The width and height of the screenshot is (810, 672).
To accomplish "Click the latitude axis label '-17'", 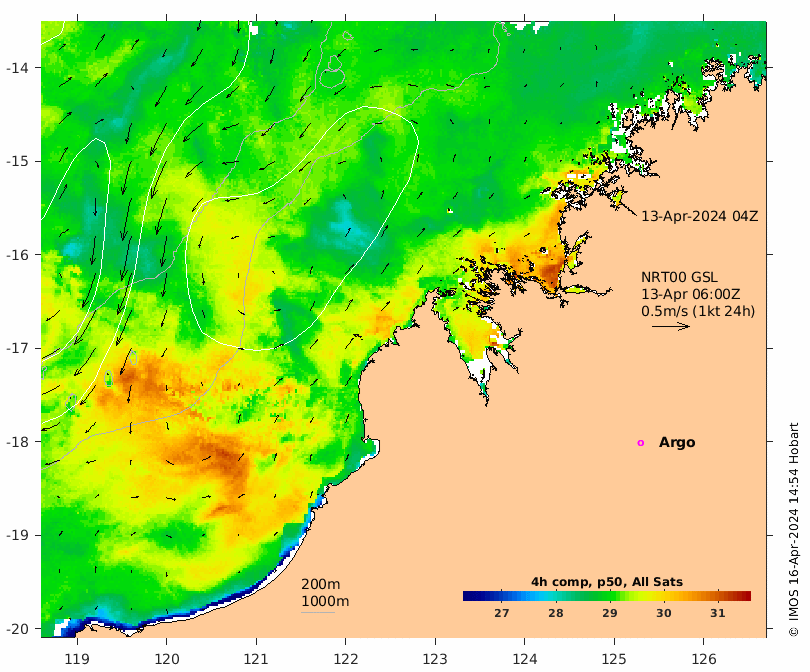I will point(17,348).
